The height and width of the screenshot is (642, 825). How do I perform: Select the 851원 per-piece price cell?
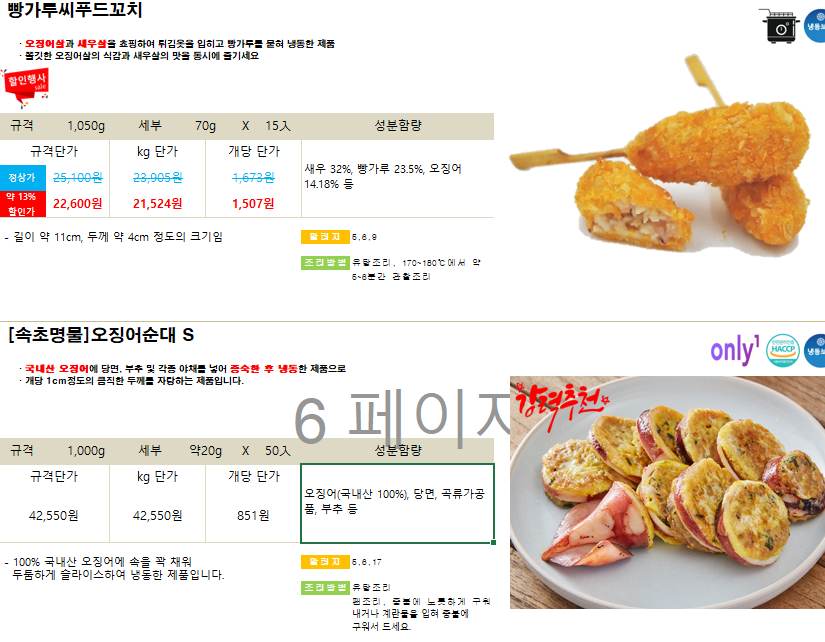pos(253,516)
